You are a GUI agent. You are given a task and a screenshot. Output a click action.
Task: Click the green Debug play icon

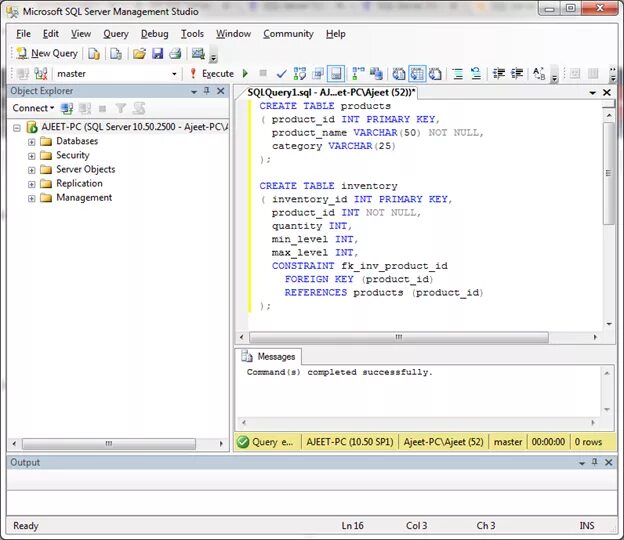[x=245, y=74]
